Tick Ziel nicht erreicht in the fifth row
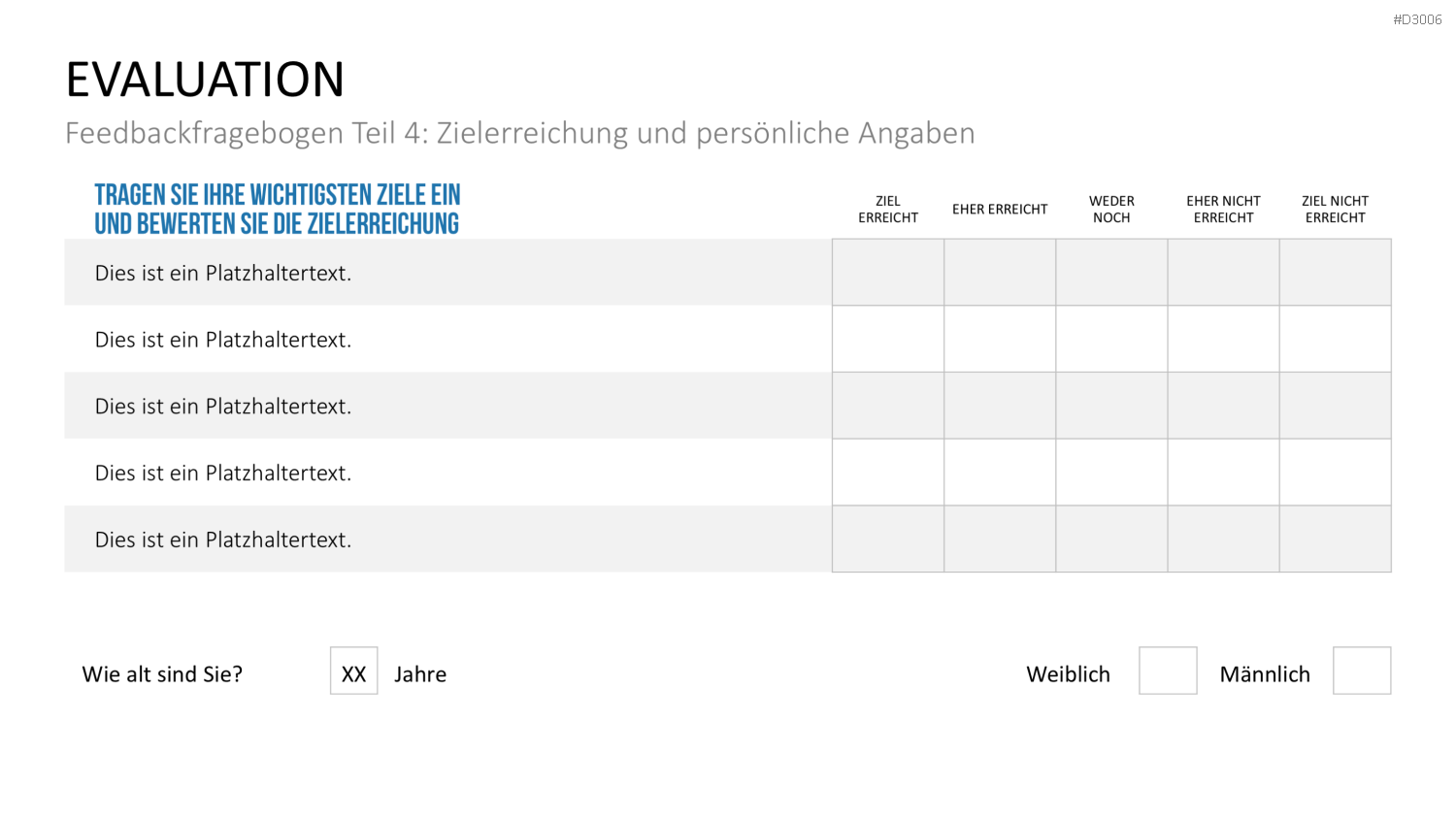This screenshot has height=819, width=1456. (x=1336, y=539)
